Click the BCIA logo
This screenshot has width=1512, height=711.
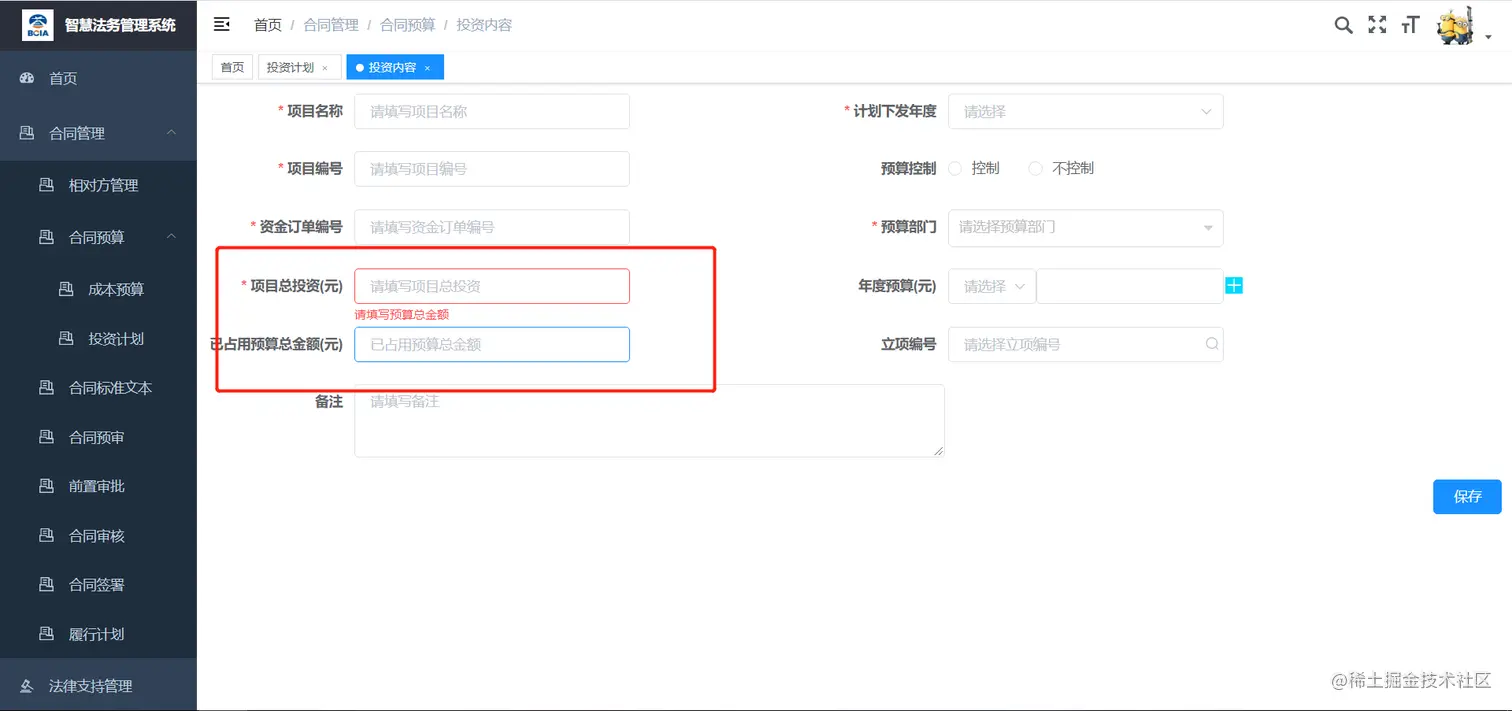(x=38, y=25)
